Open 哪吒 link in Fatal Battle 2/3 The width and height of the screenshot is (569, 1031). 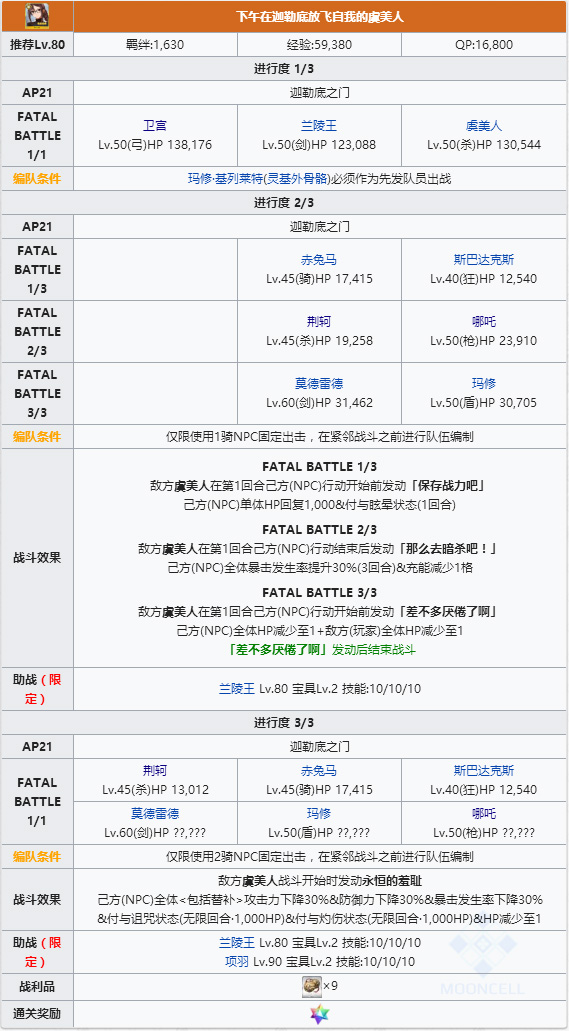click(483, 322)
